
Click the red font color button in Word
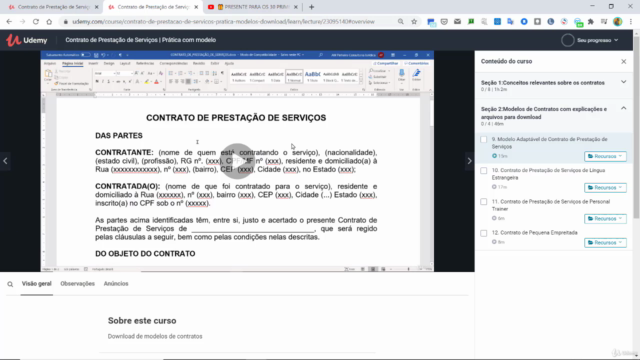(156, 82)
